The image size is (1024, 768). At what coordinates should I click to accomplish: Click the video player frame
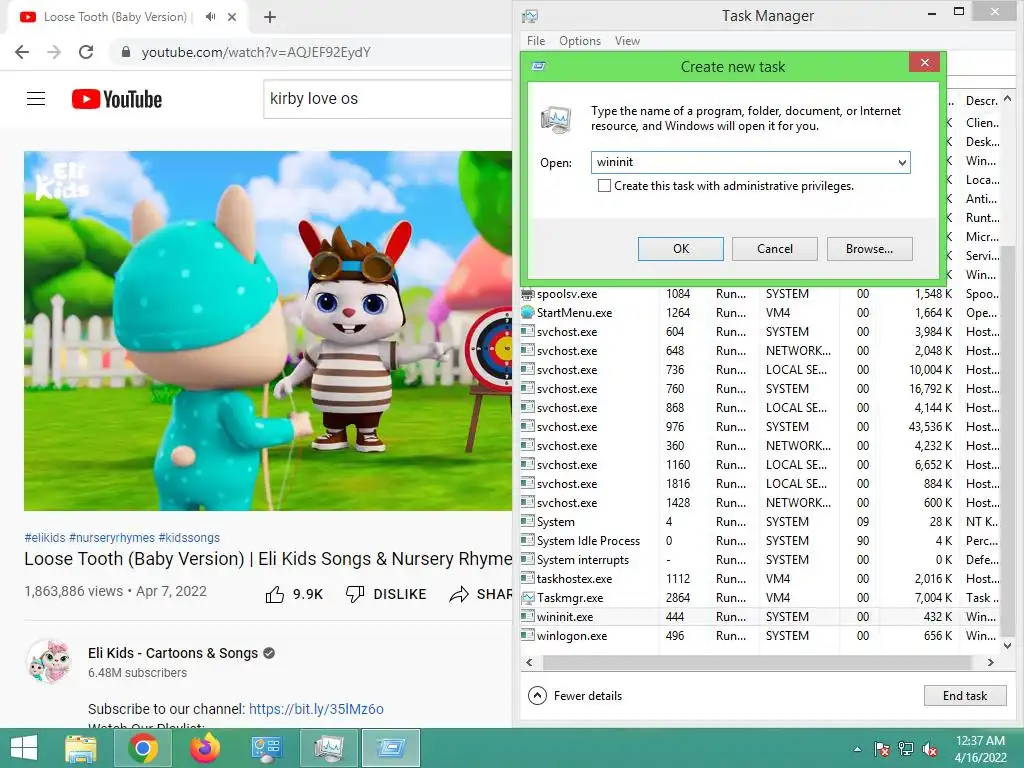tap(268, 331)
